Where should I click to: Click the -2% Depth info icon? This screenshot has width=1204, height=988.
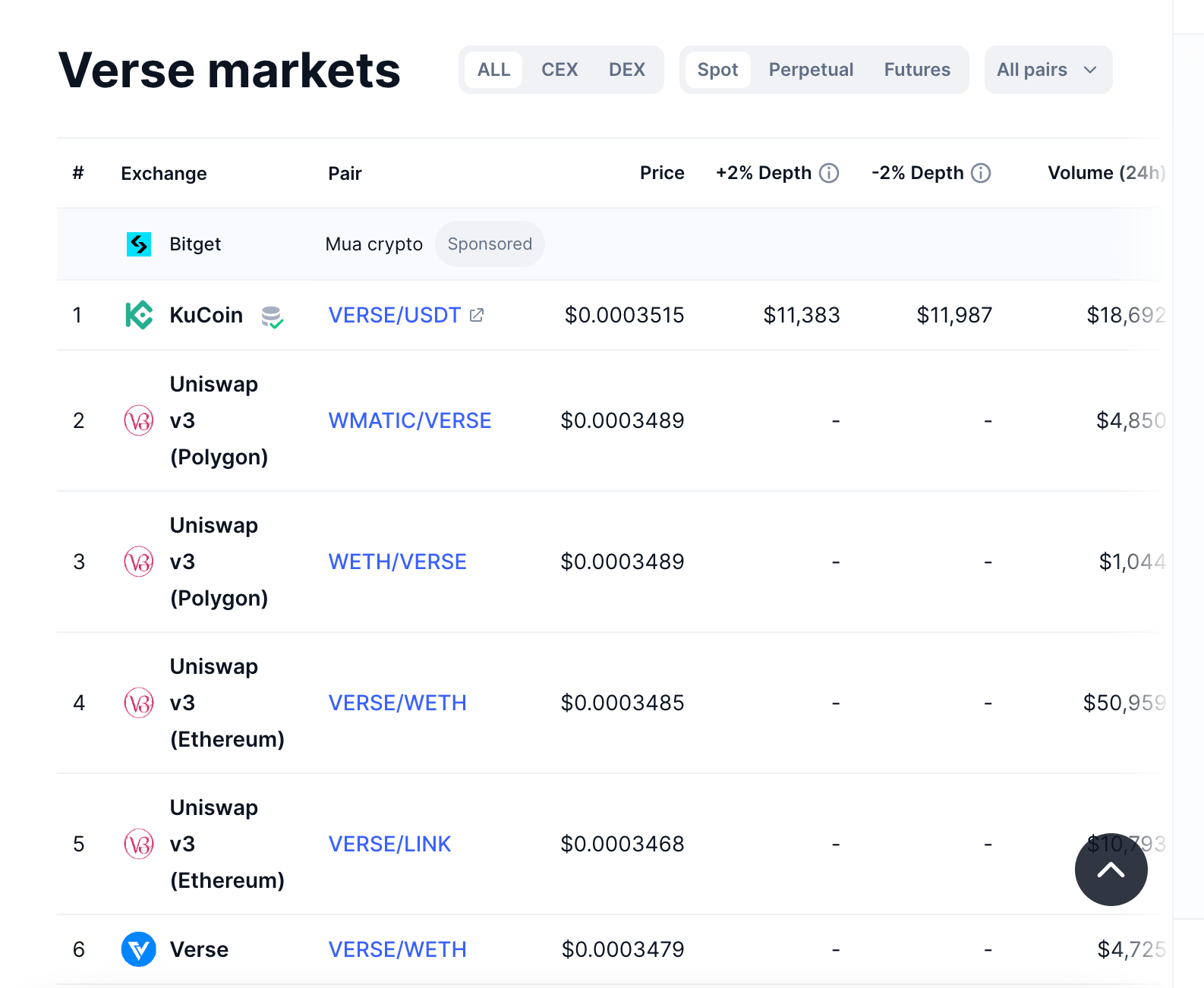click(x=982, y=173)
